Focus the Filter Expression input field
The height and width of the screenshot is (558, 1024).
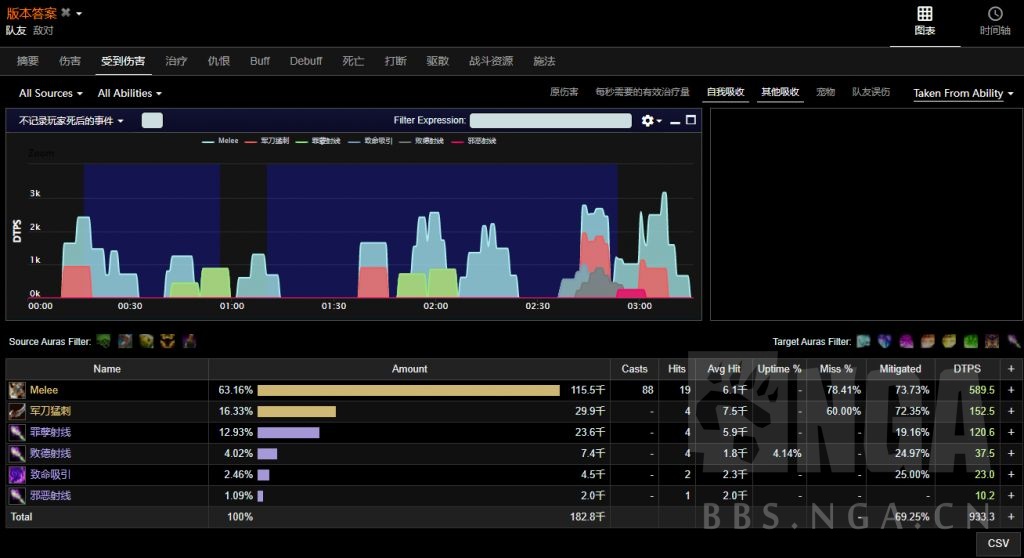click(x=551, y=120)
